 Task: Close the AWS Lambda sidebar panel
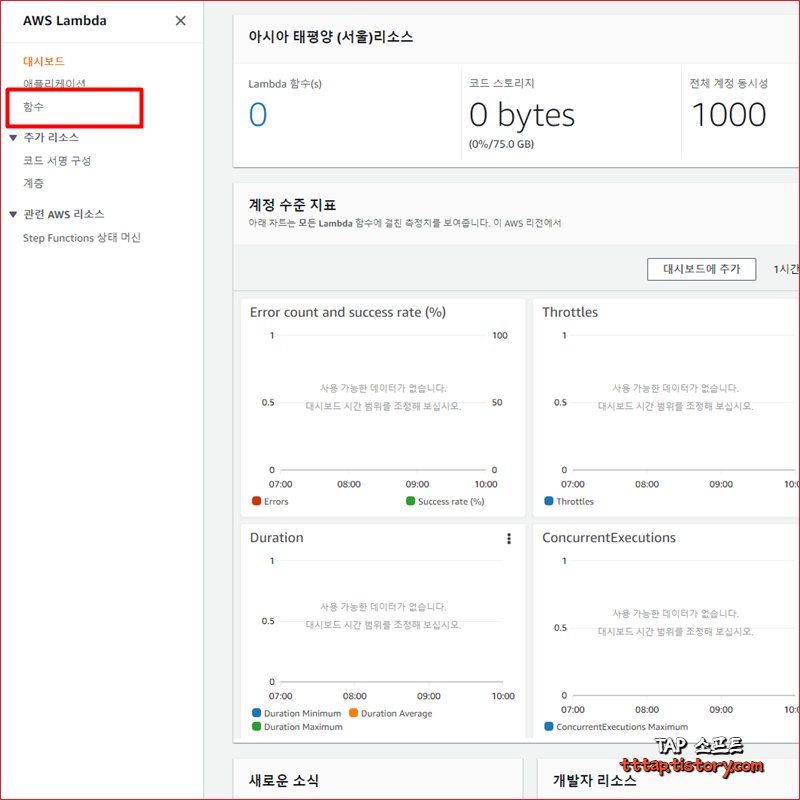181,21
